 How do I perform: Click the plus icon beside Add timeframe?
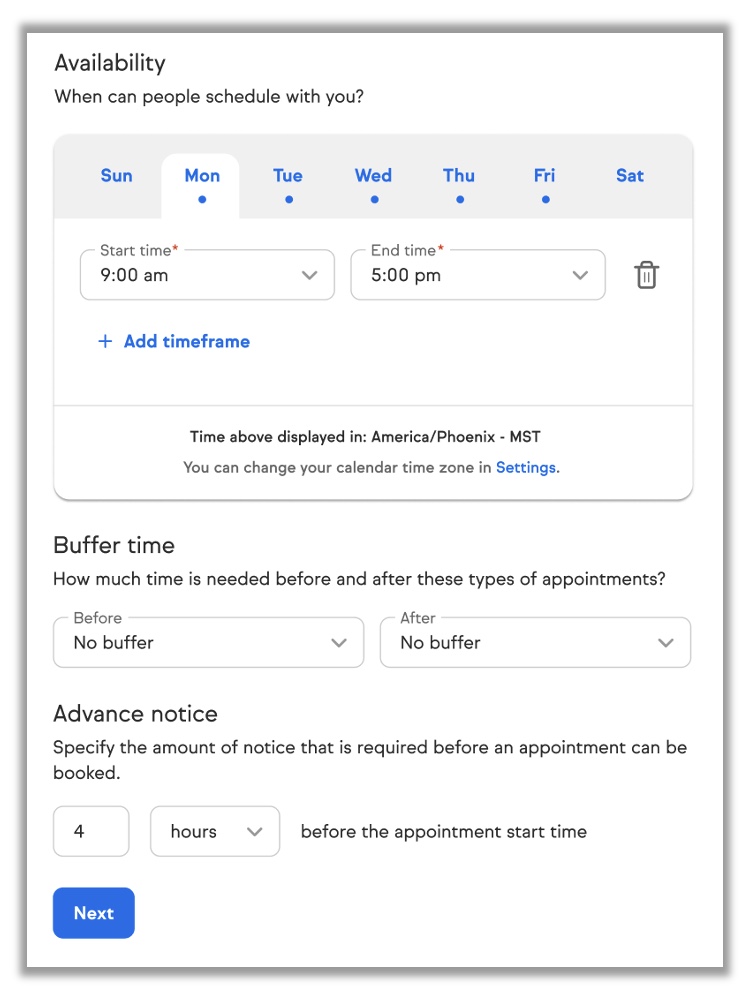click(x=105, y=342)
